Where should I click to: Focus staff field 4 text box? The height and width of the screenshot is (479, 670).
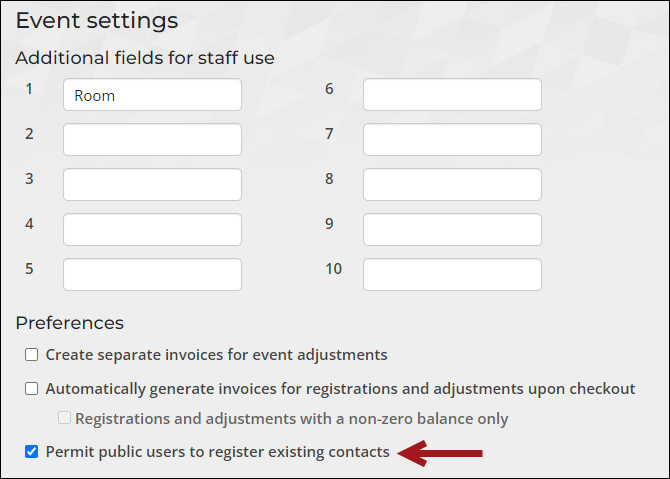tap(153, 229)
